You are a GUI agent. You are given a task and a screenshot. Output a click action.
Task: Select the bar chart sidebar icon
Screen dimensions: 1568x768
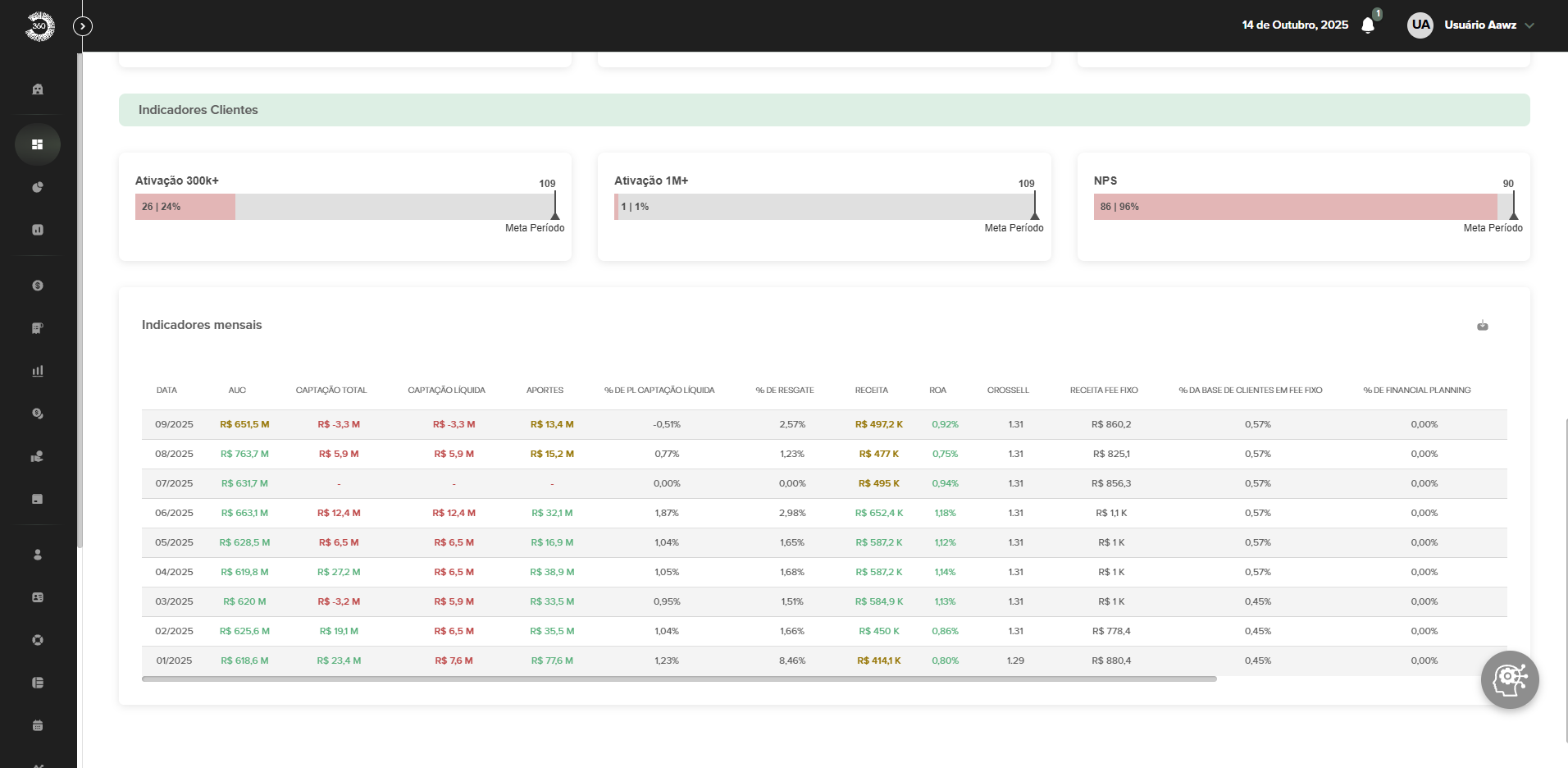(38, 371)
